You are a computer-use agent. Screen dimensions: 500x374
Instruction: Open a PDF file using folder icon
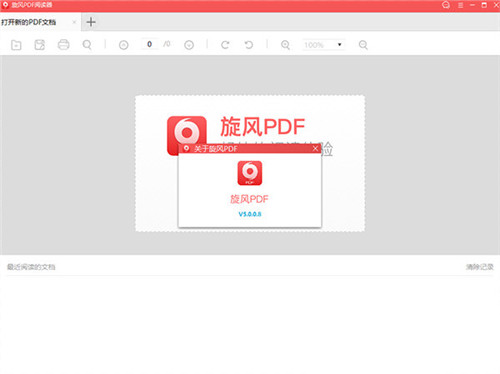coord(16,45)
